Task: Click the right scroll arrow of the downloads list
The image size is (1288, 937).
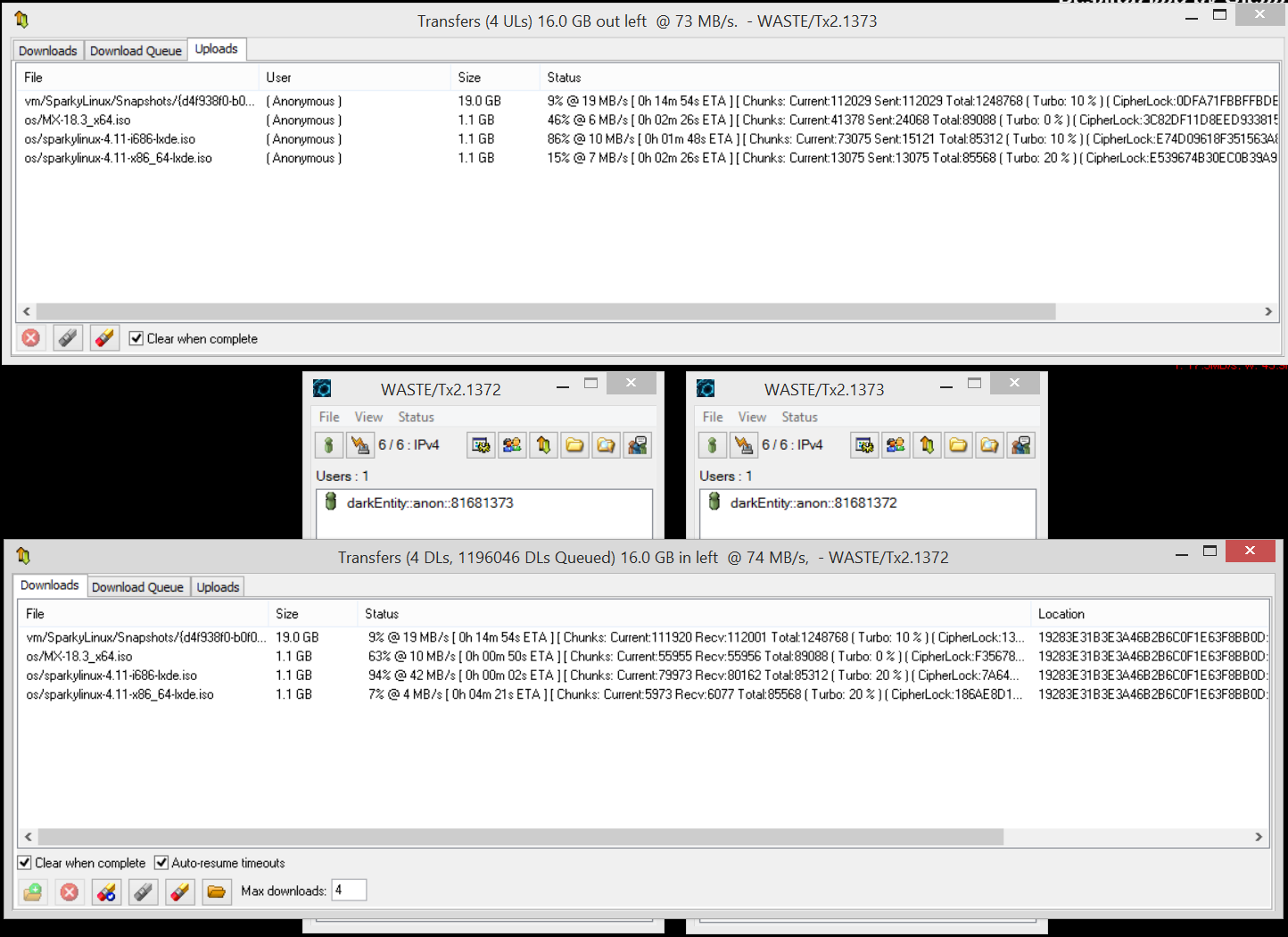Action: point(1259,837)
